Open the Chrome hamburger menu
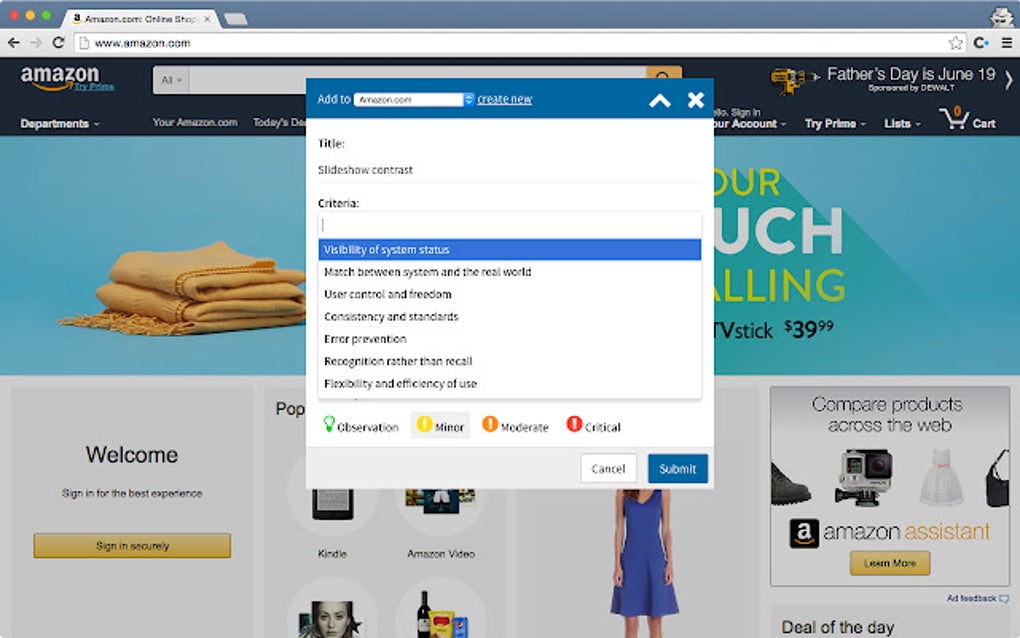Viewport: 1020px width, 638px height. click(x=1006, y=43)
